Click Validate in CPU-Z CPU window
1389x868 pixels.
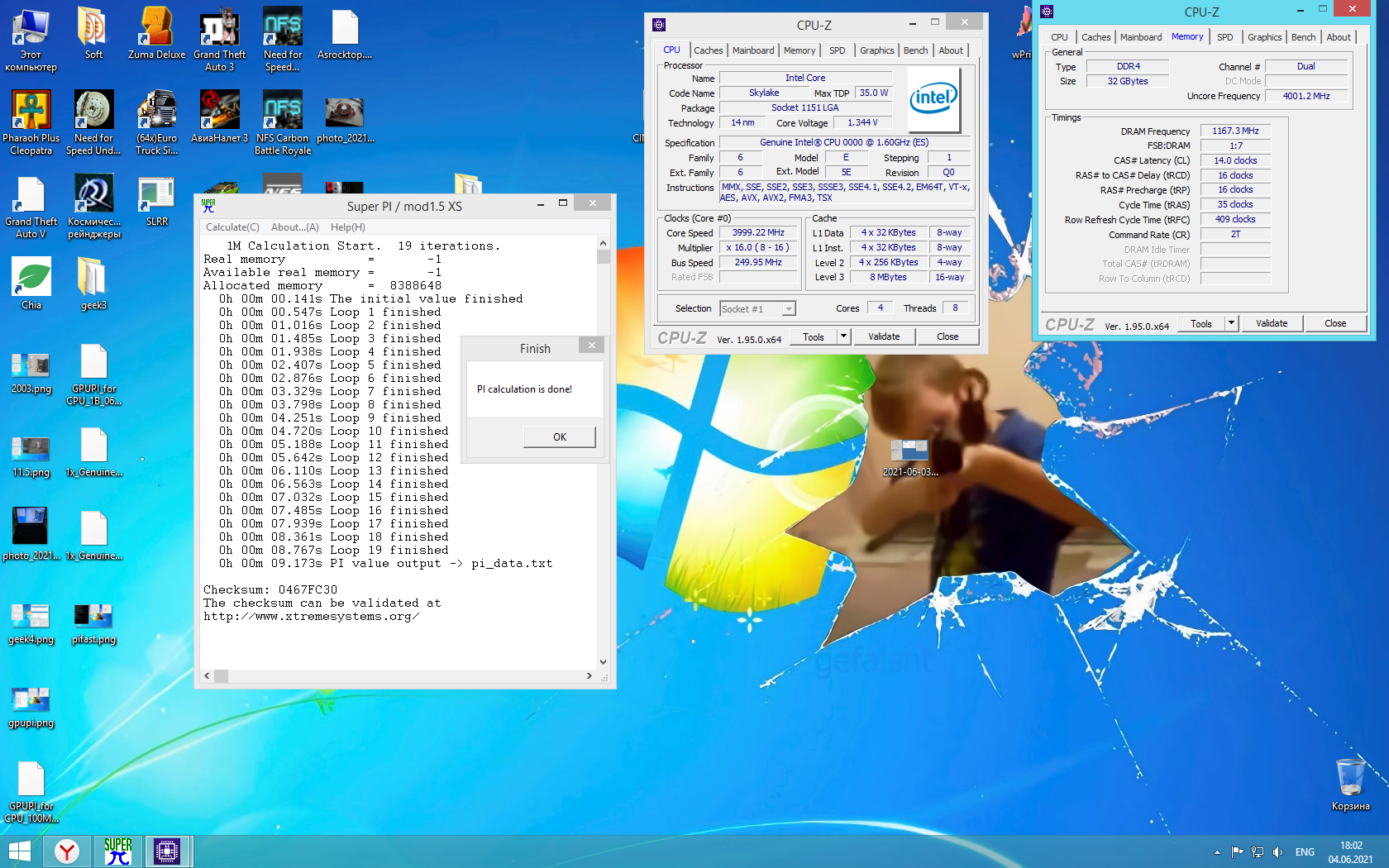[x=884, y=336]
